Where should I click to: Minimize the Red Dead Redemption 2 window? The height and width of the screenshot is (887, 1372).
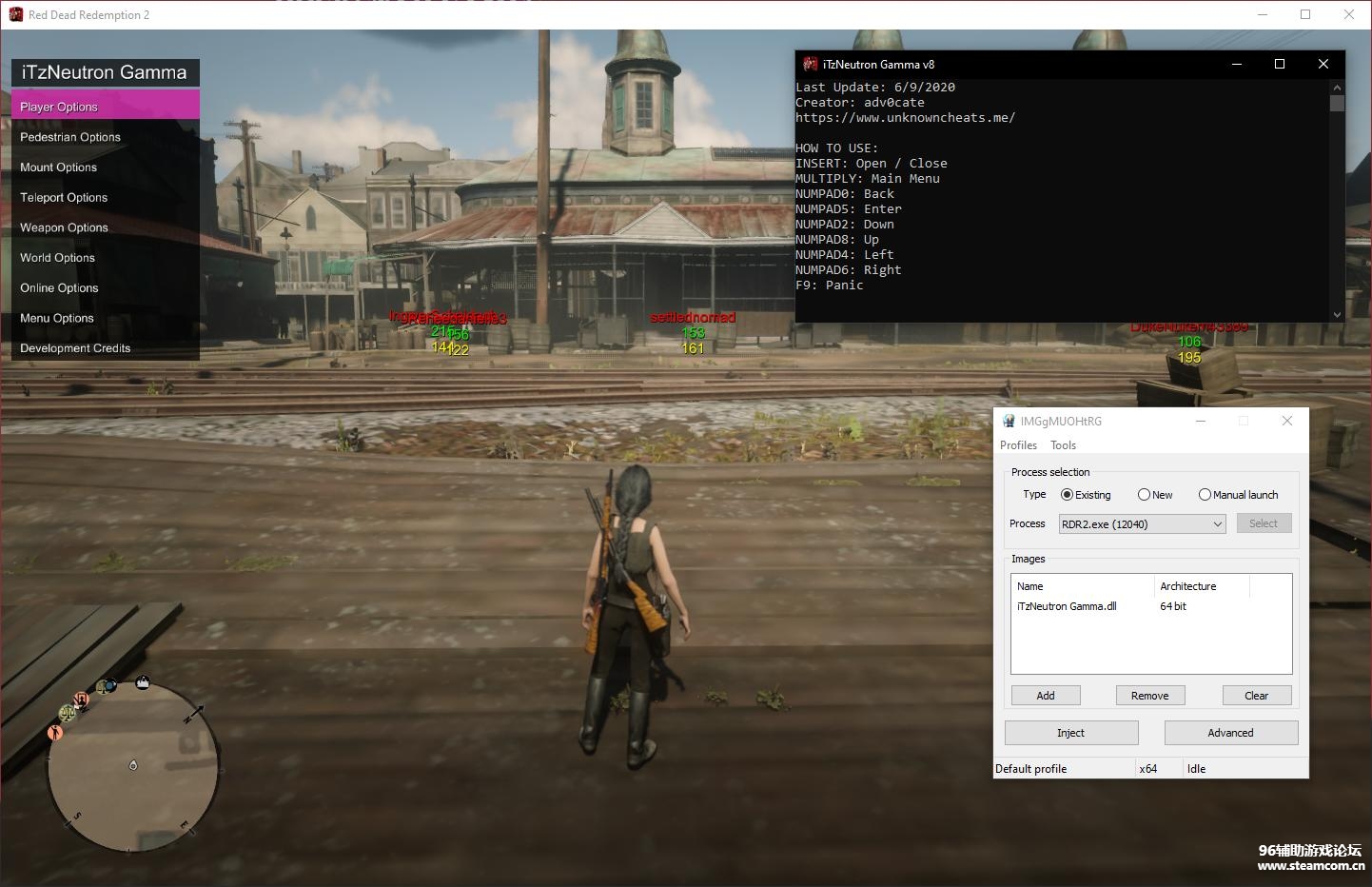tap(1263, 14)
